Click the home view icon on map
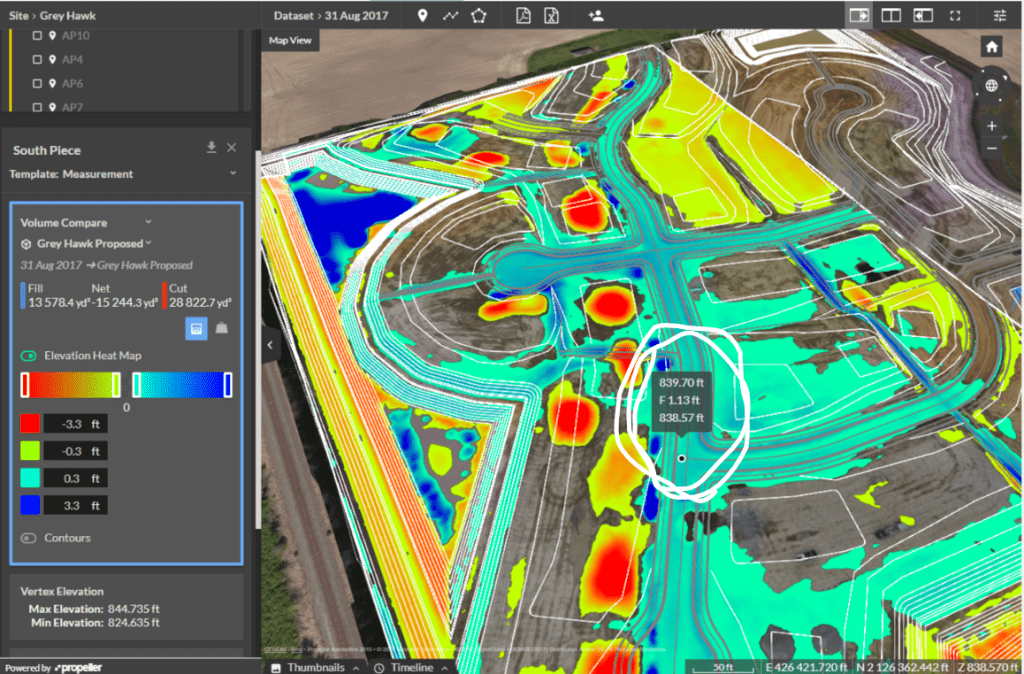Image resolution: width=1024 pixels, height=674 pixels. coord(990,45)
